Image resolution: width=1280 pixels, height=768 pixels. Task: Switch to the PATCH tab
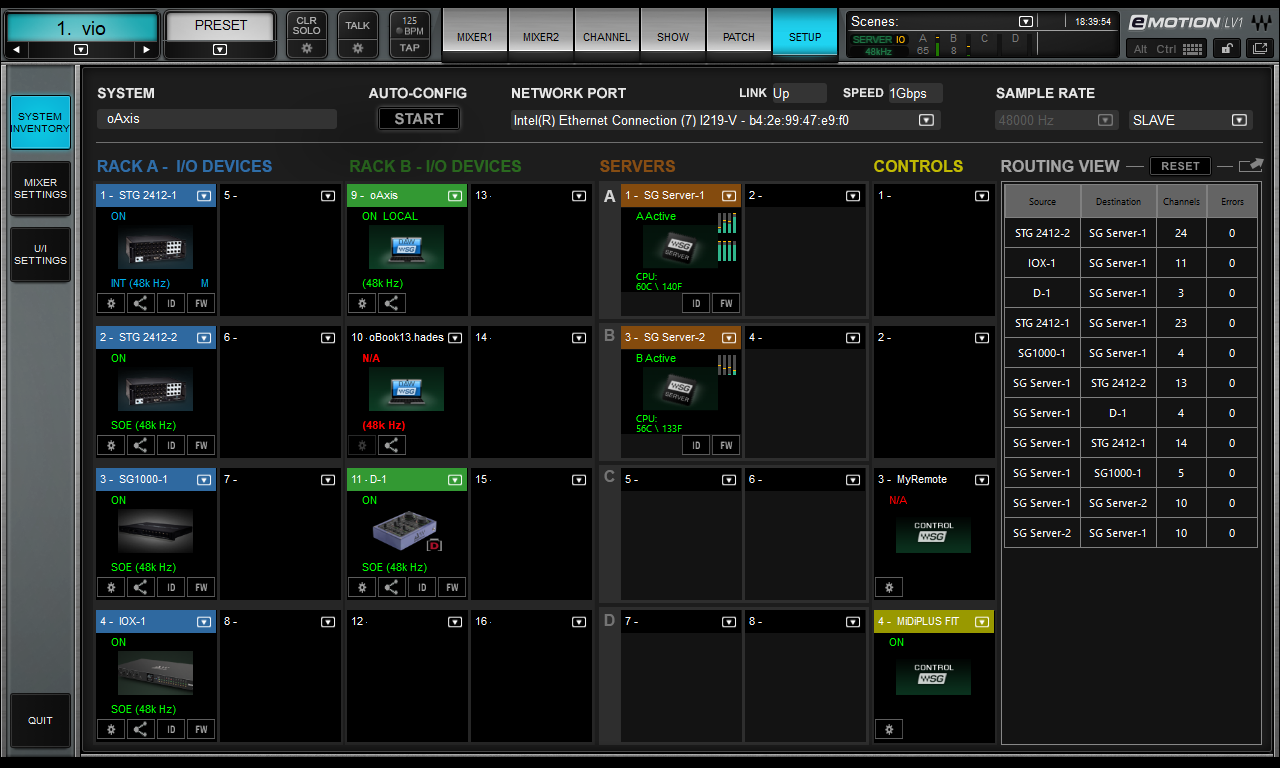click(739, 36)
